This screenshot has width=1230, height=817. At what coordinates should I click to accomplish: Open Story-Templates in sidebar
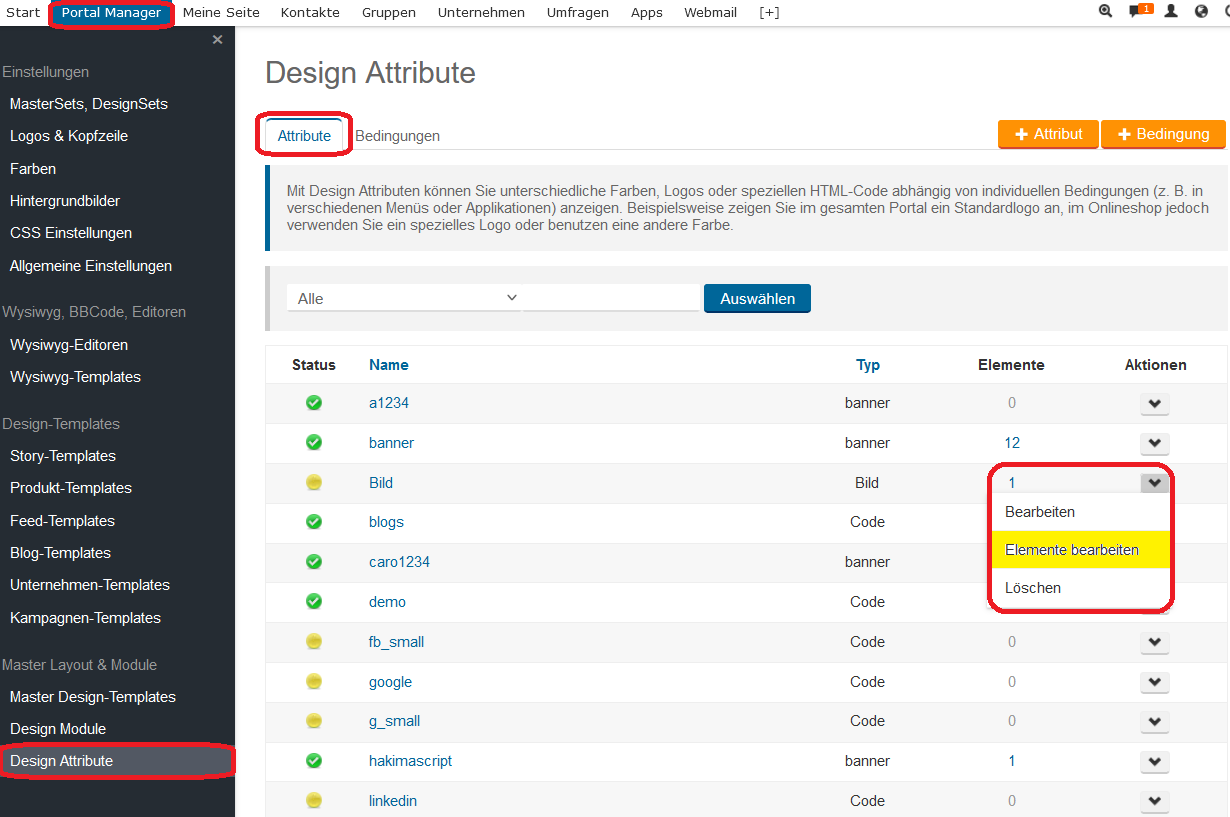point(63,456)
